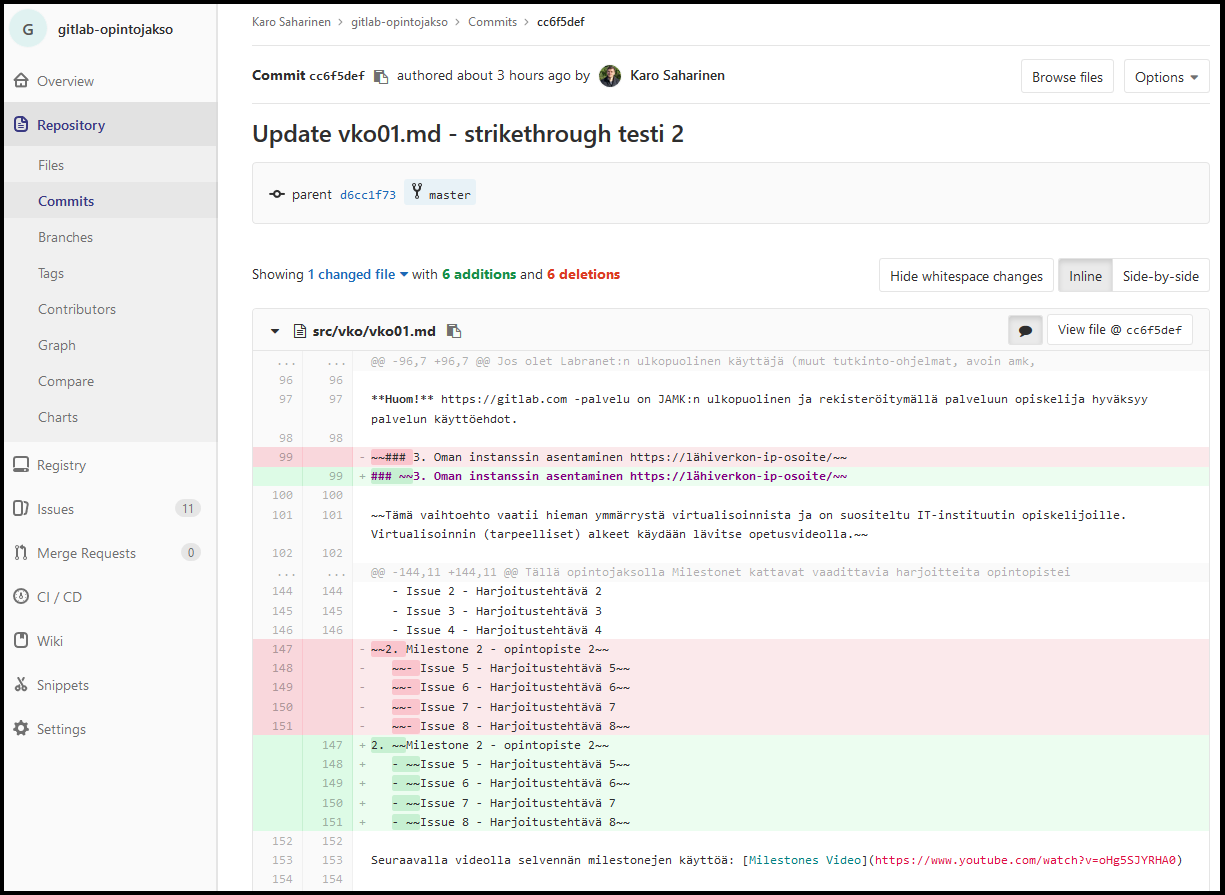Click the Browse files button
The width and height of the screenshot is (1225, 895).
tap(1067, 77)
